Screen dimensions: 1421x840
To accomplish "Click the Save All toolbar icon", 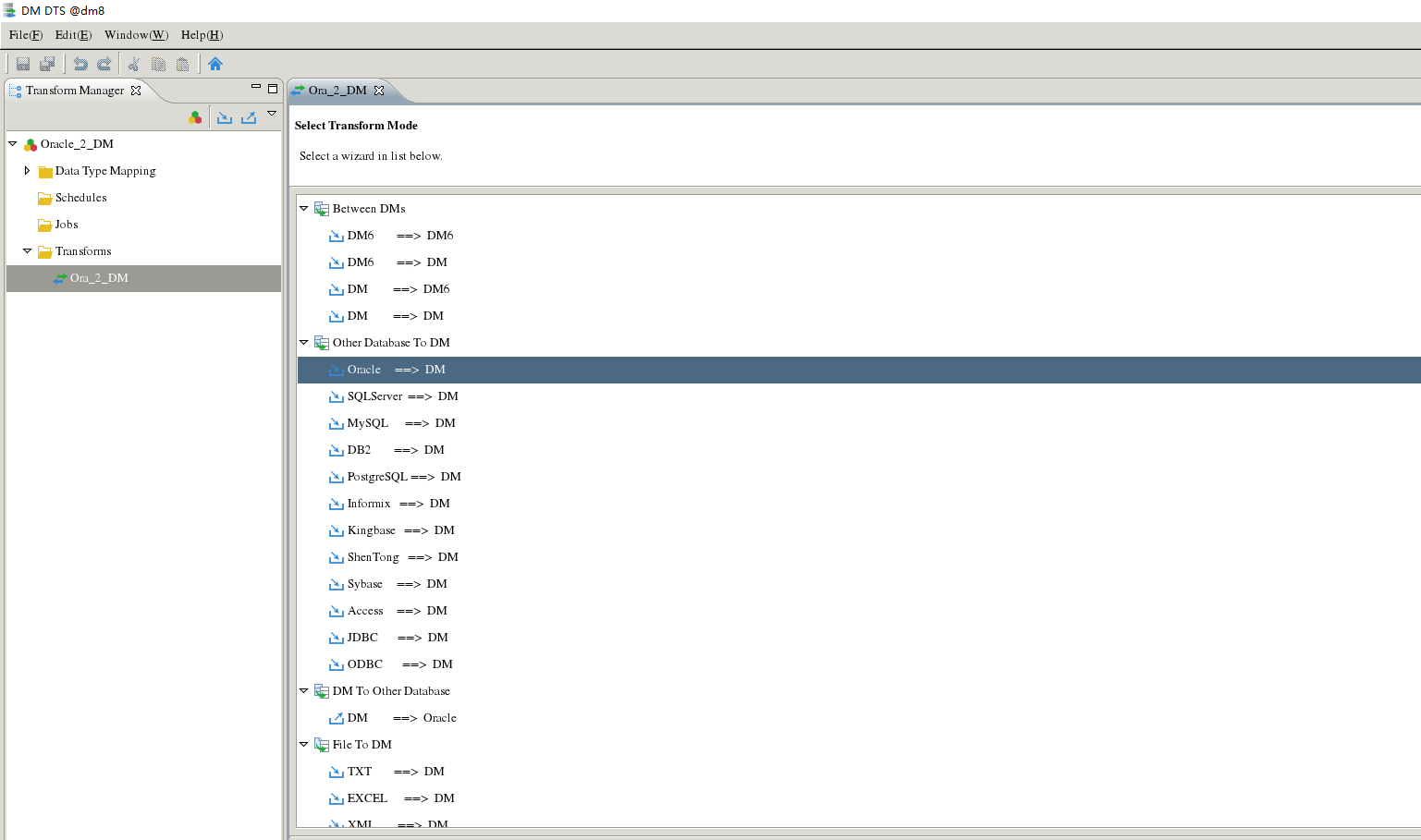I will coord(47,64).
